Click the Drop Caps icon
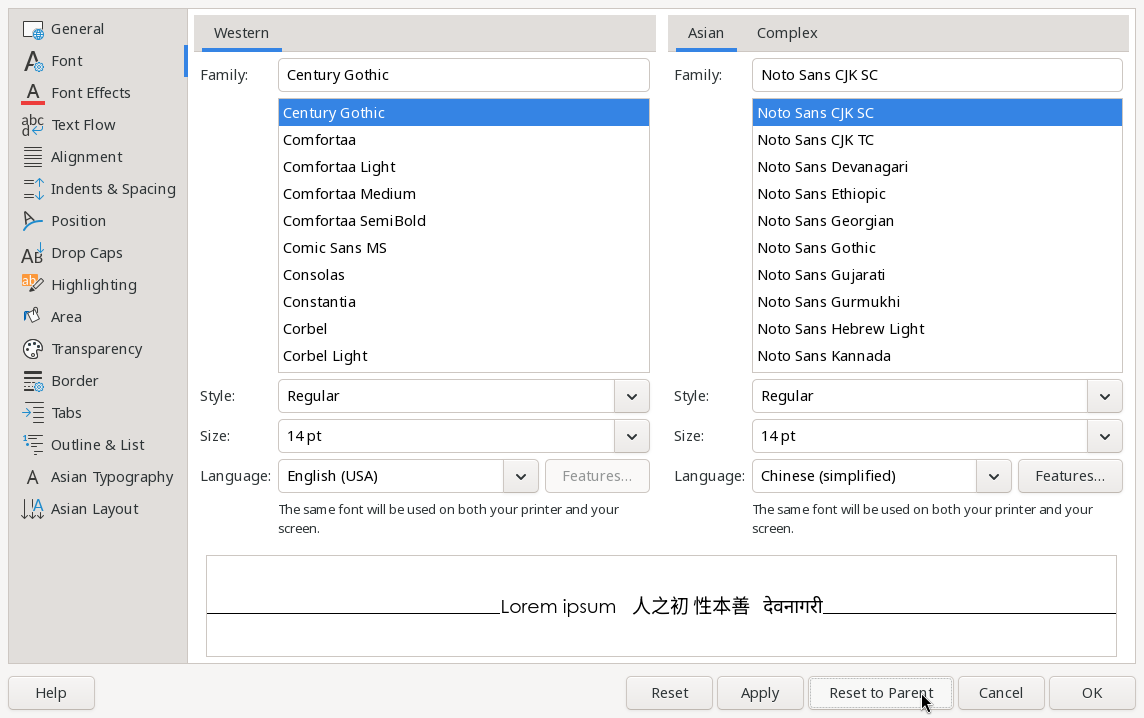 (33, 253)
